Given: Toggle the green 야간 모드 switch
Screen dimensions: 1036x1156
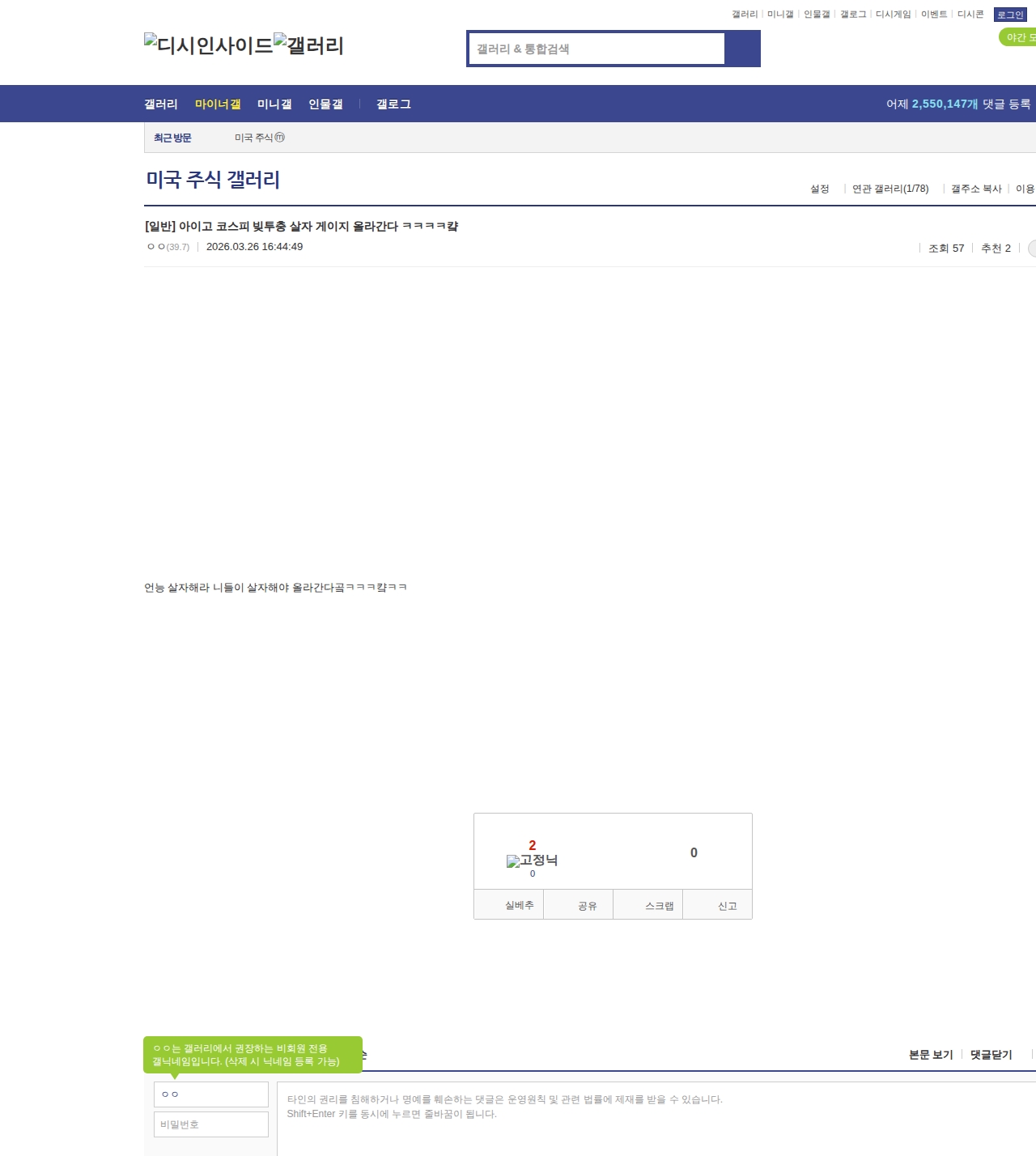Looking at the screenshot, I should [1018, 37].
